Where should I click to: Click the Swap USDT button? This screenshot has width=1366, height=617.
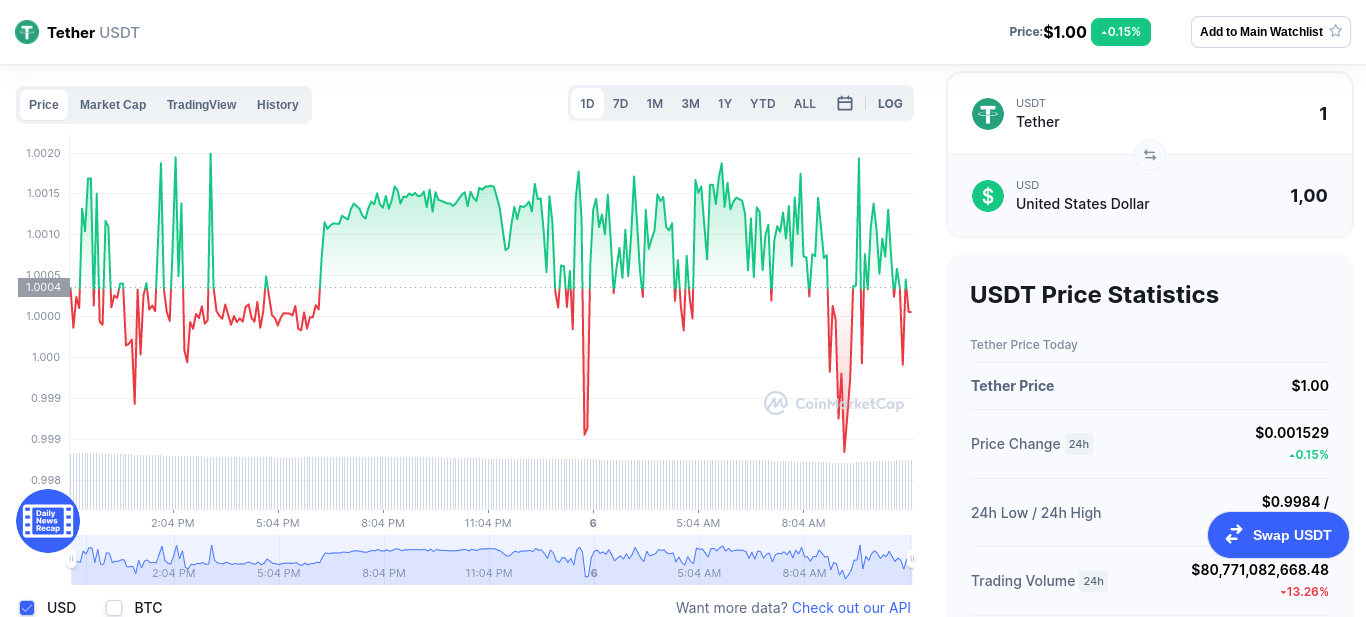1278,535
